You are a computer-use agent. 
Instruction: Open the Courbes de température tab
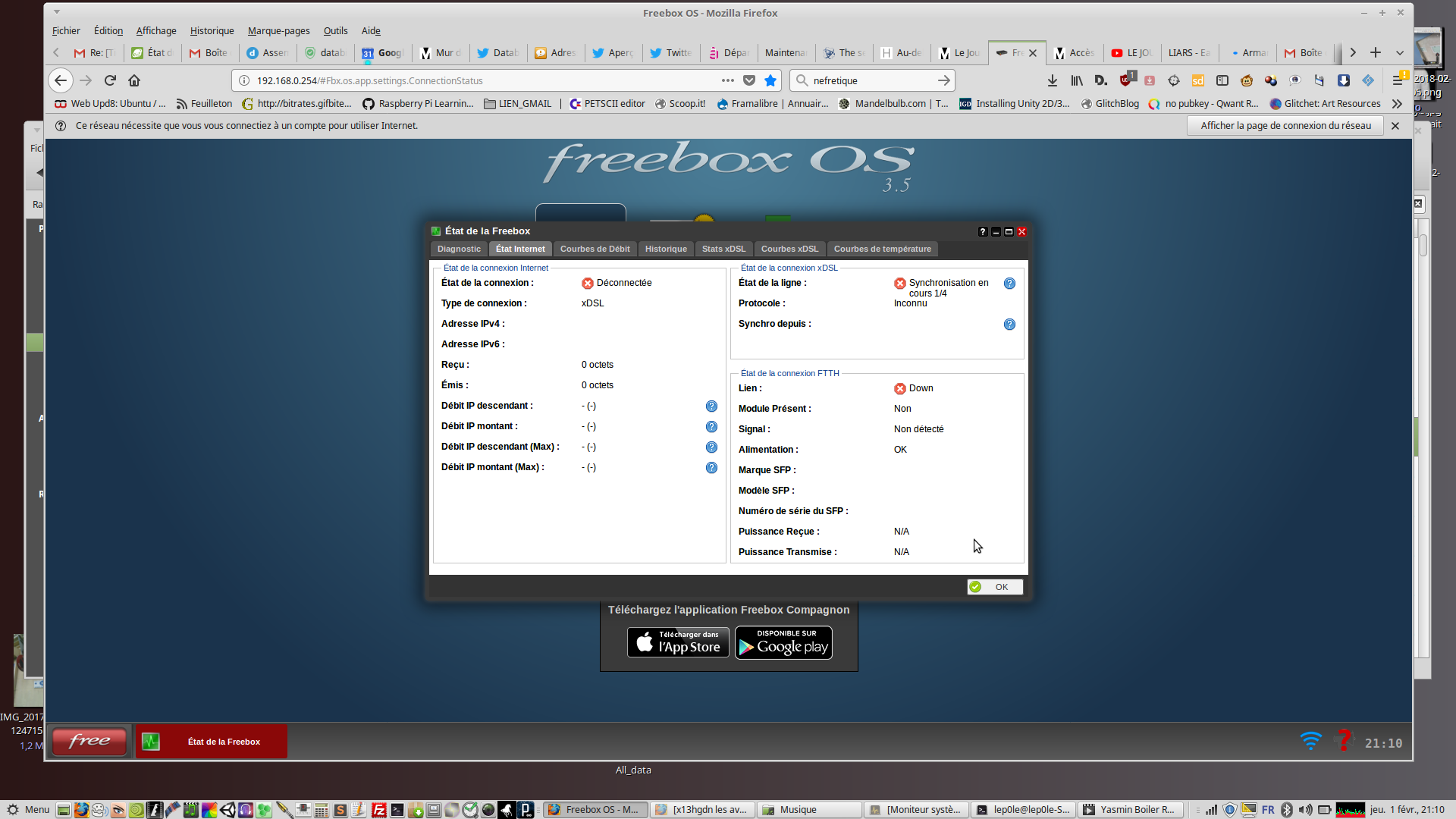(x=882, y=249)
